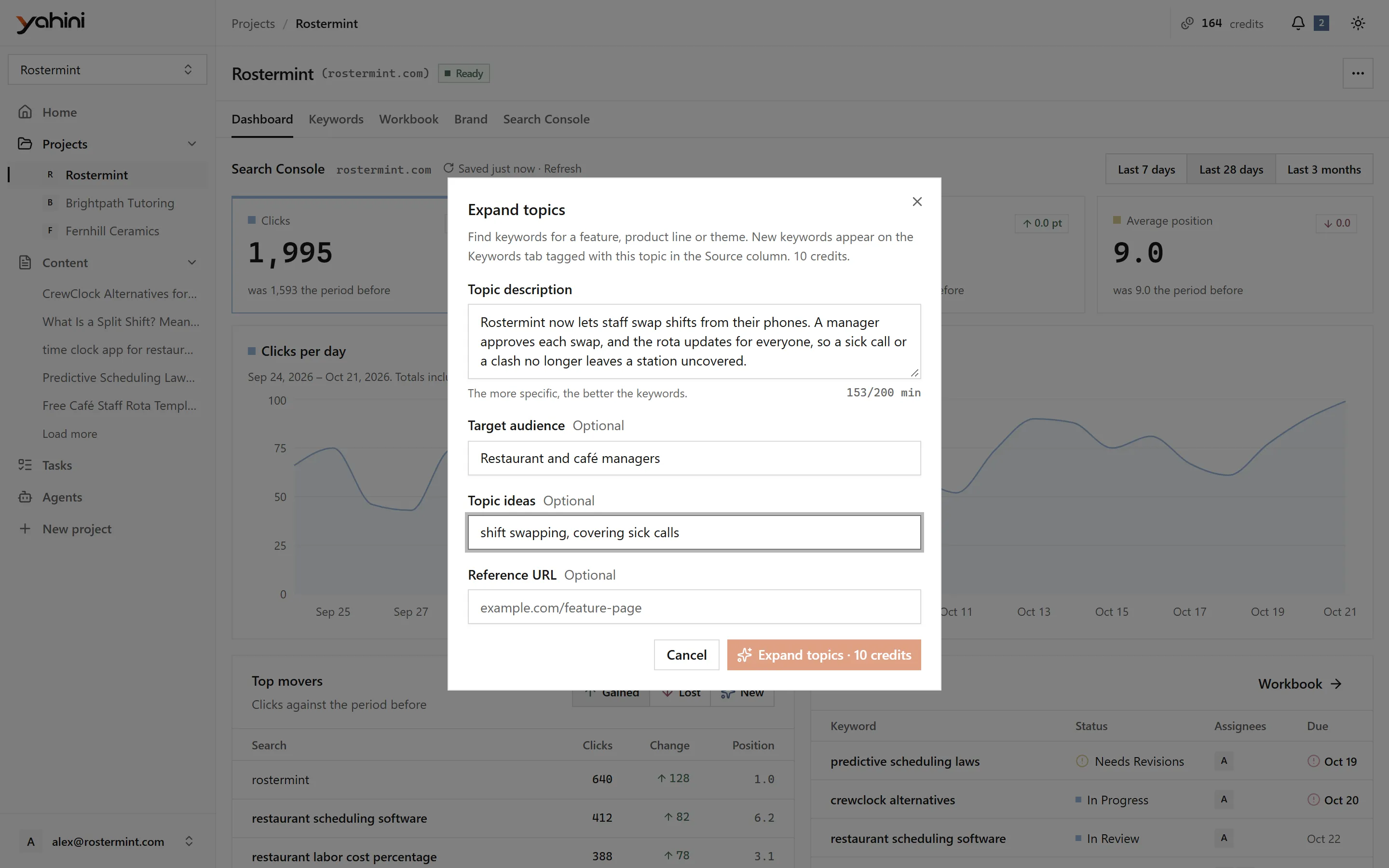Click the refresh icon beside Saved just now

tap(448, 168)
